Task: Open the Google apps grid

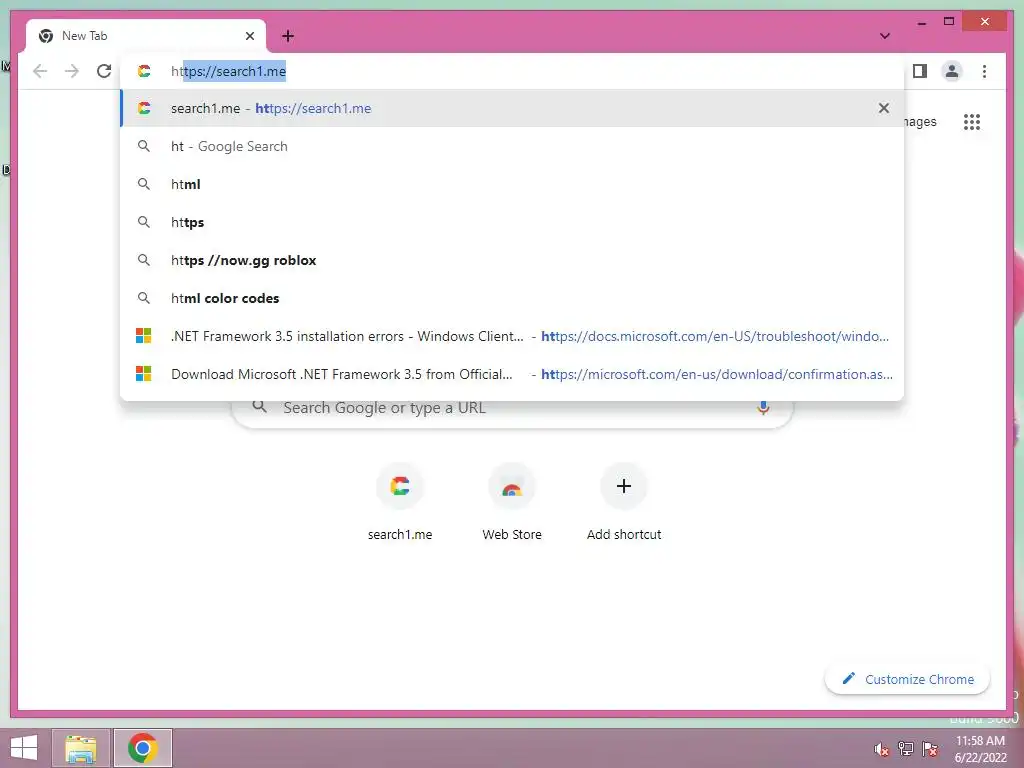Action: 972,121
